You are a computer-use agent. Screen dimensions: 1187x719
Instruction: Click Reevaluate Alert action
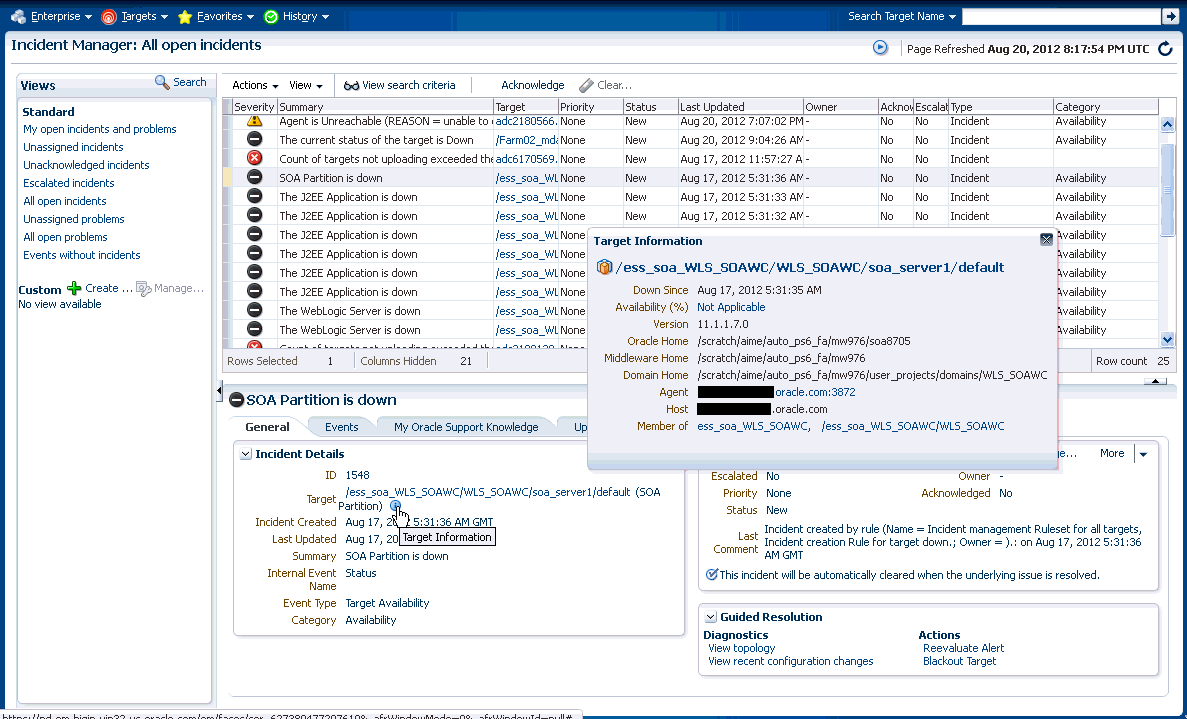(963, 648)
